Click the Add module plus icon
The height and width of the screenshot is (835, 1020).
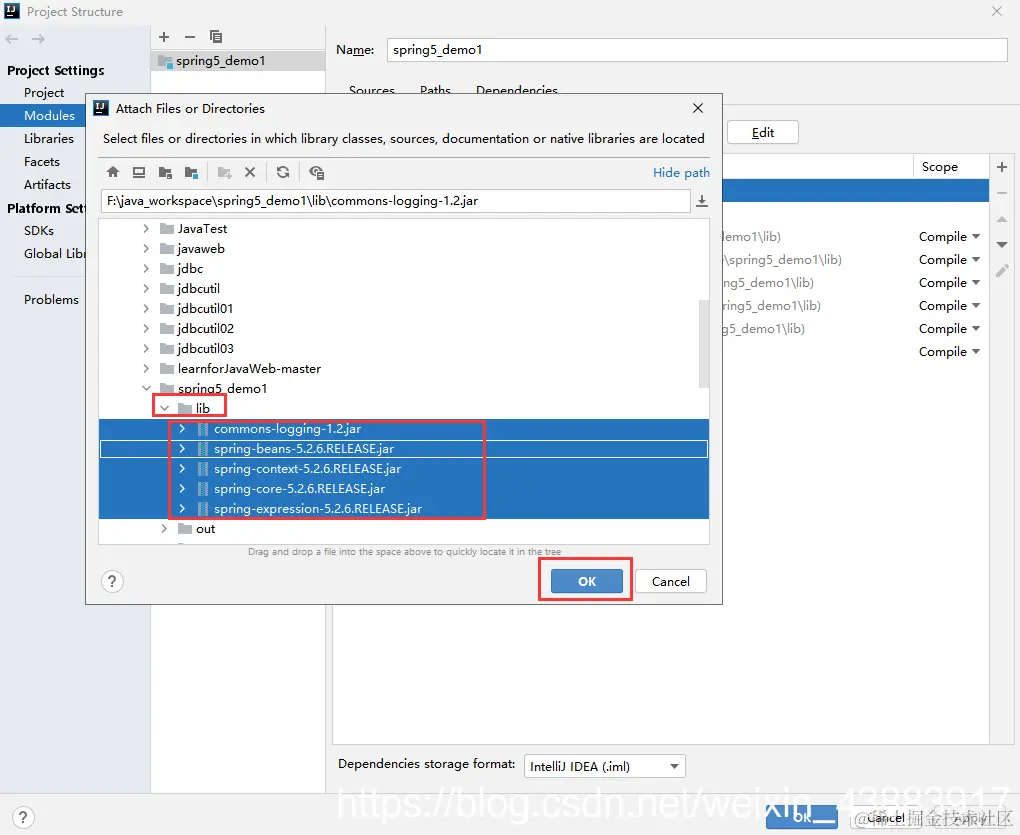[x=164, y=37]
